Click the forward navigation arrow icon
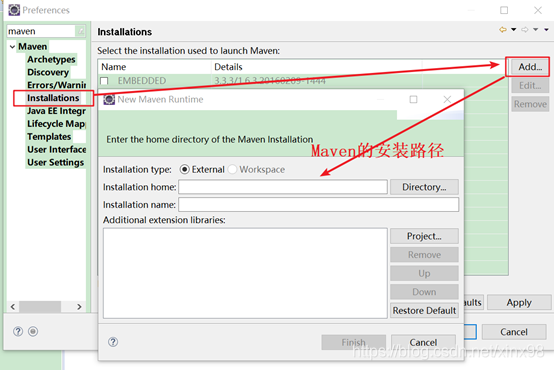 [525, 30]
